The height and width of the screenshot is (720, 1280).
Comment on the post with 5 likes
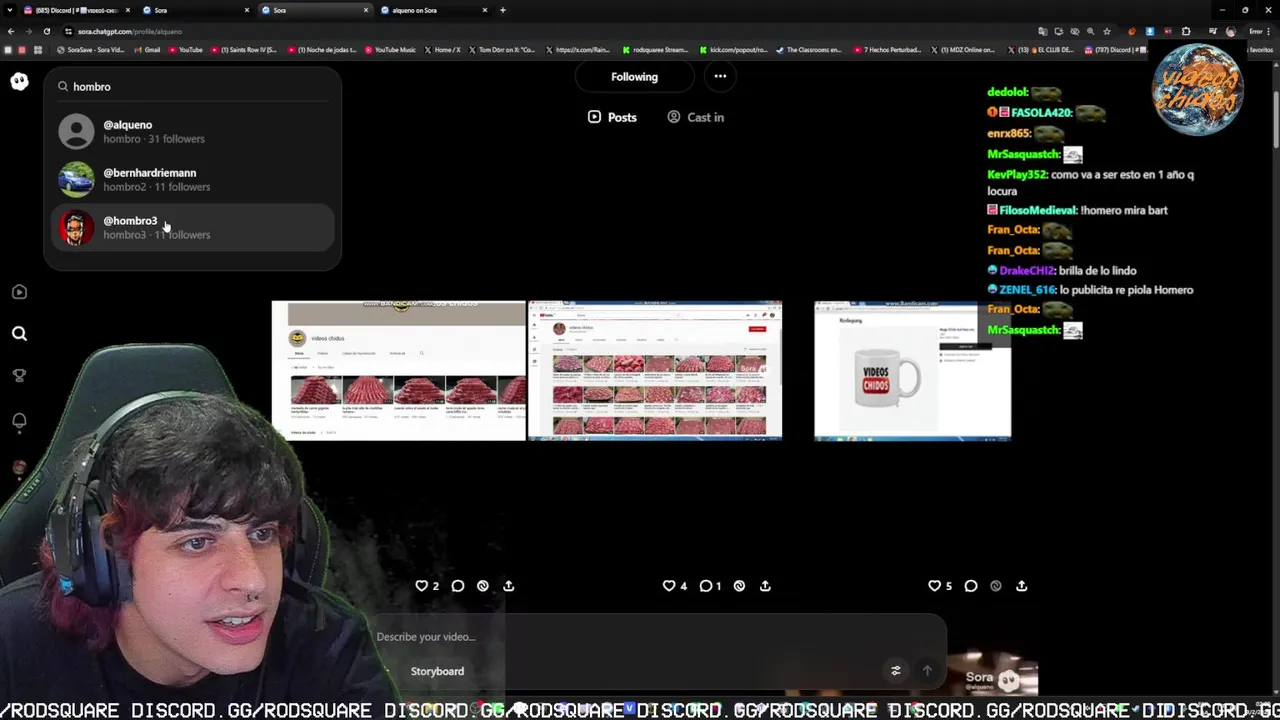970,586
